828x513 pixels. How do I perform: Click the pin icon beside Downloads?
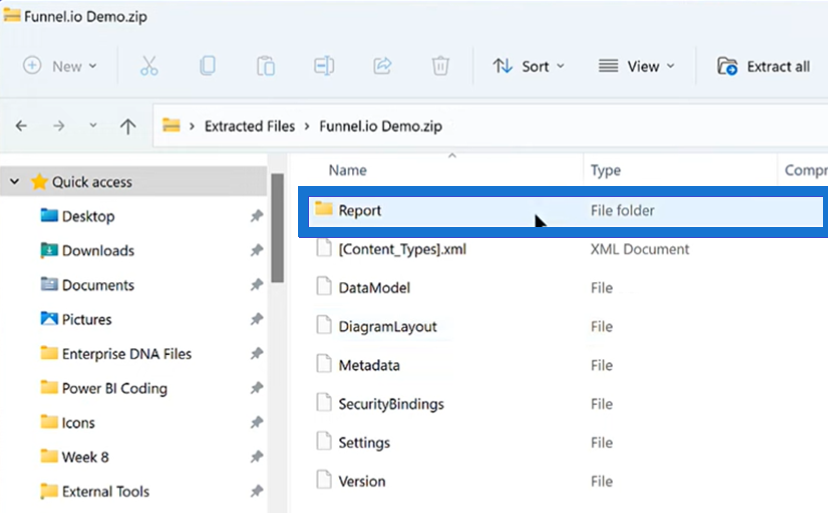[x=257, y=250]
